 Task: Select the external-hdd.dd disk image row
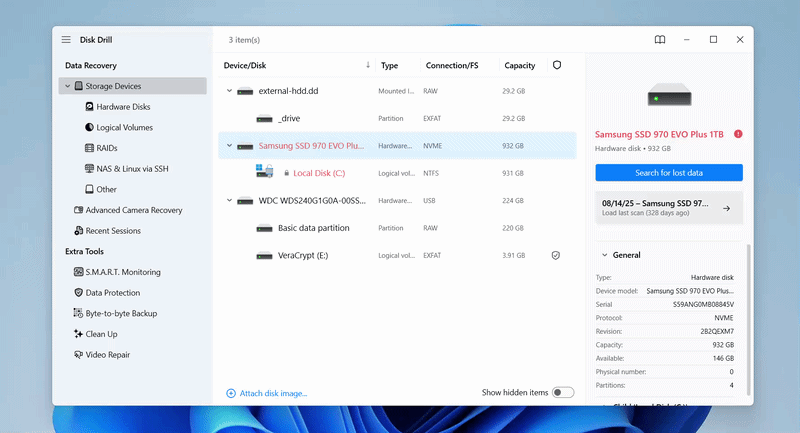pos(397,91)
